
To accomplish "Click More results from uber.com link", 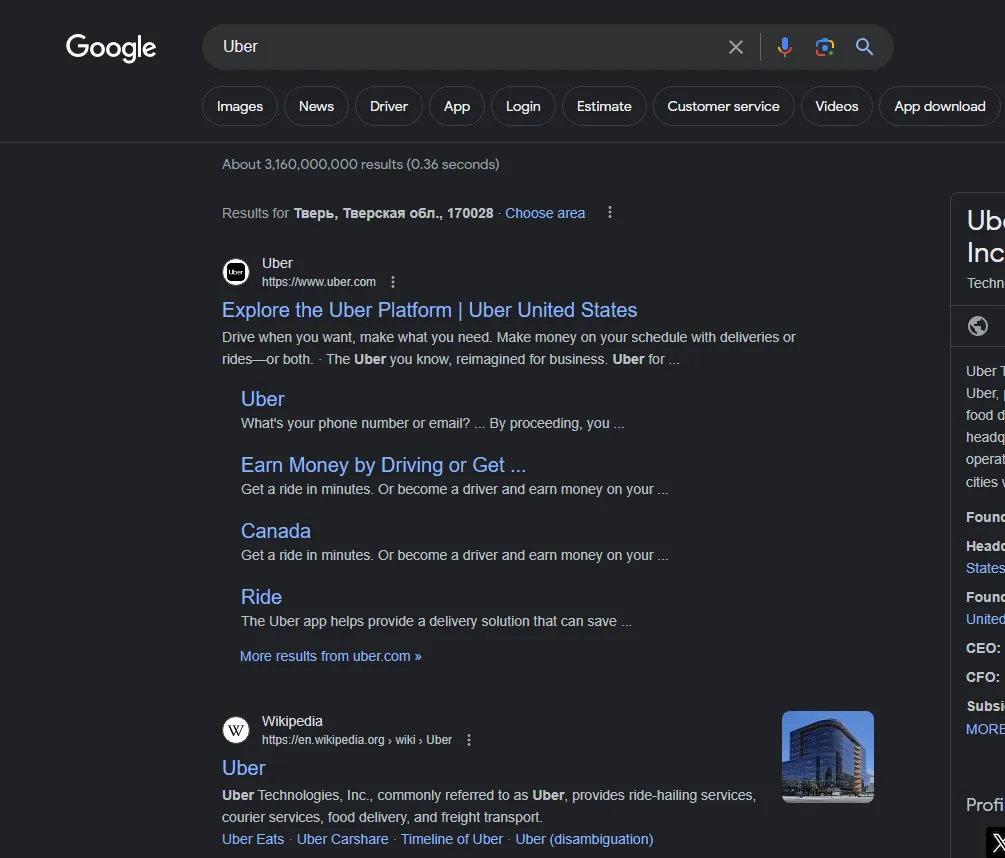I will click(331, 656).
